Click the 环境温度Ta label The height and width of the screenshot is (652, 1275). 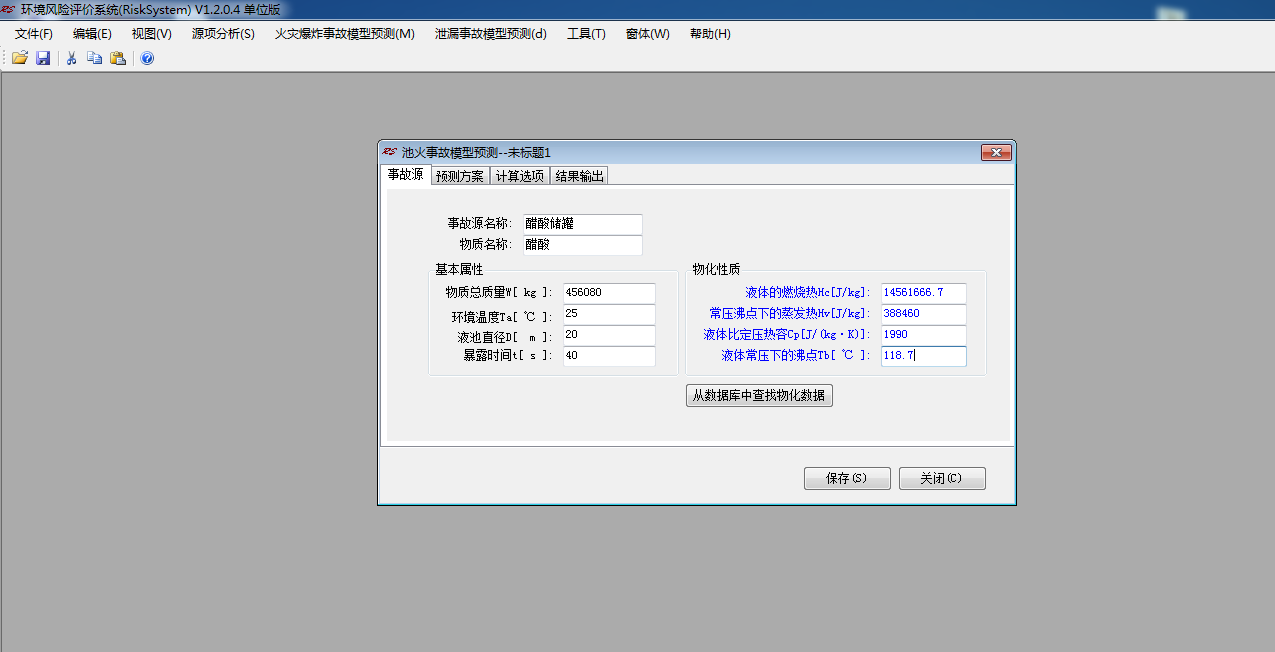click(501, 317)
